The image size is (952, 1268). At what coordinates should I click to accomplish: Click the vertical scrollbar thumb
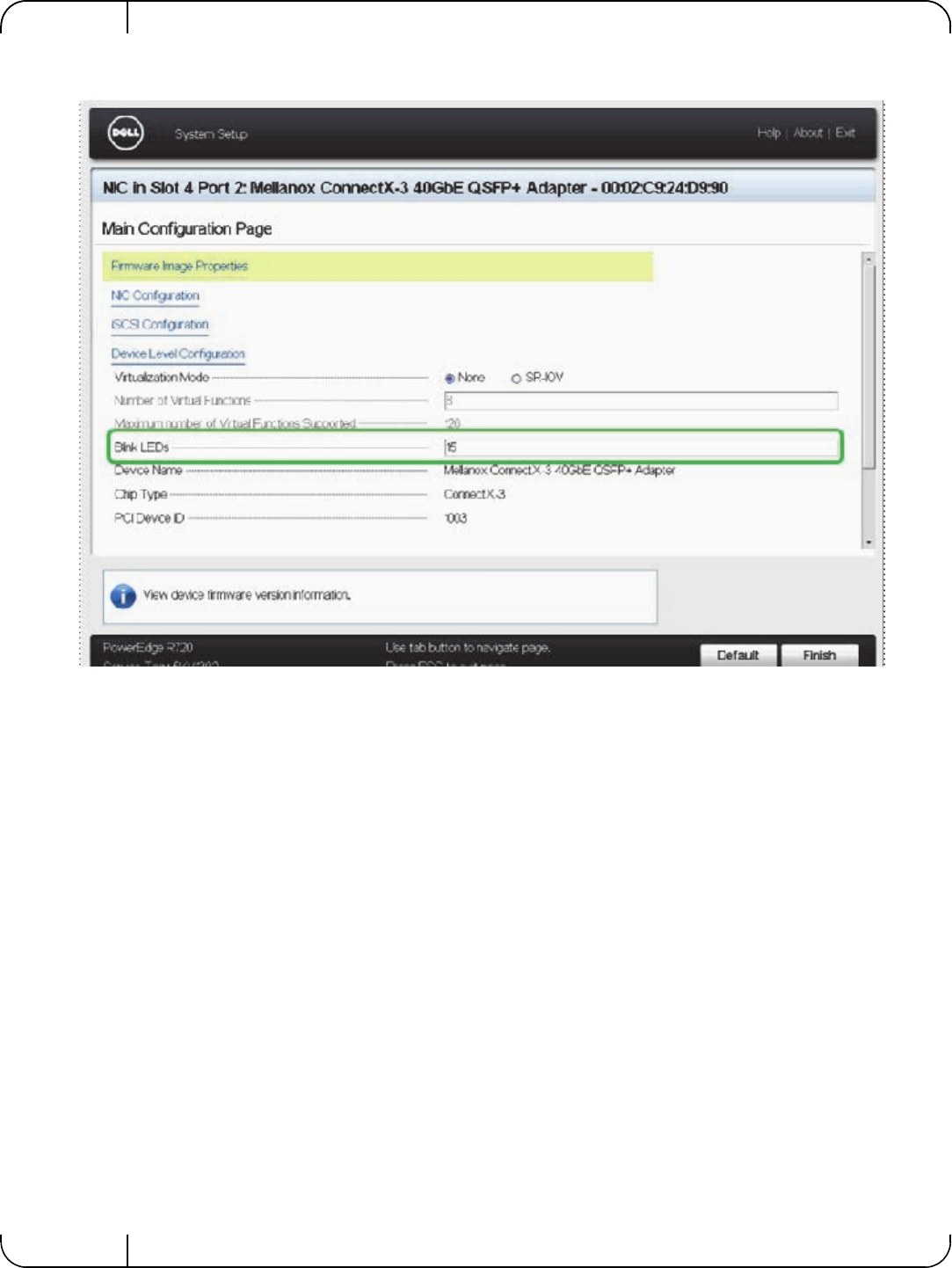pyautogui.click(x=869, y=366)
